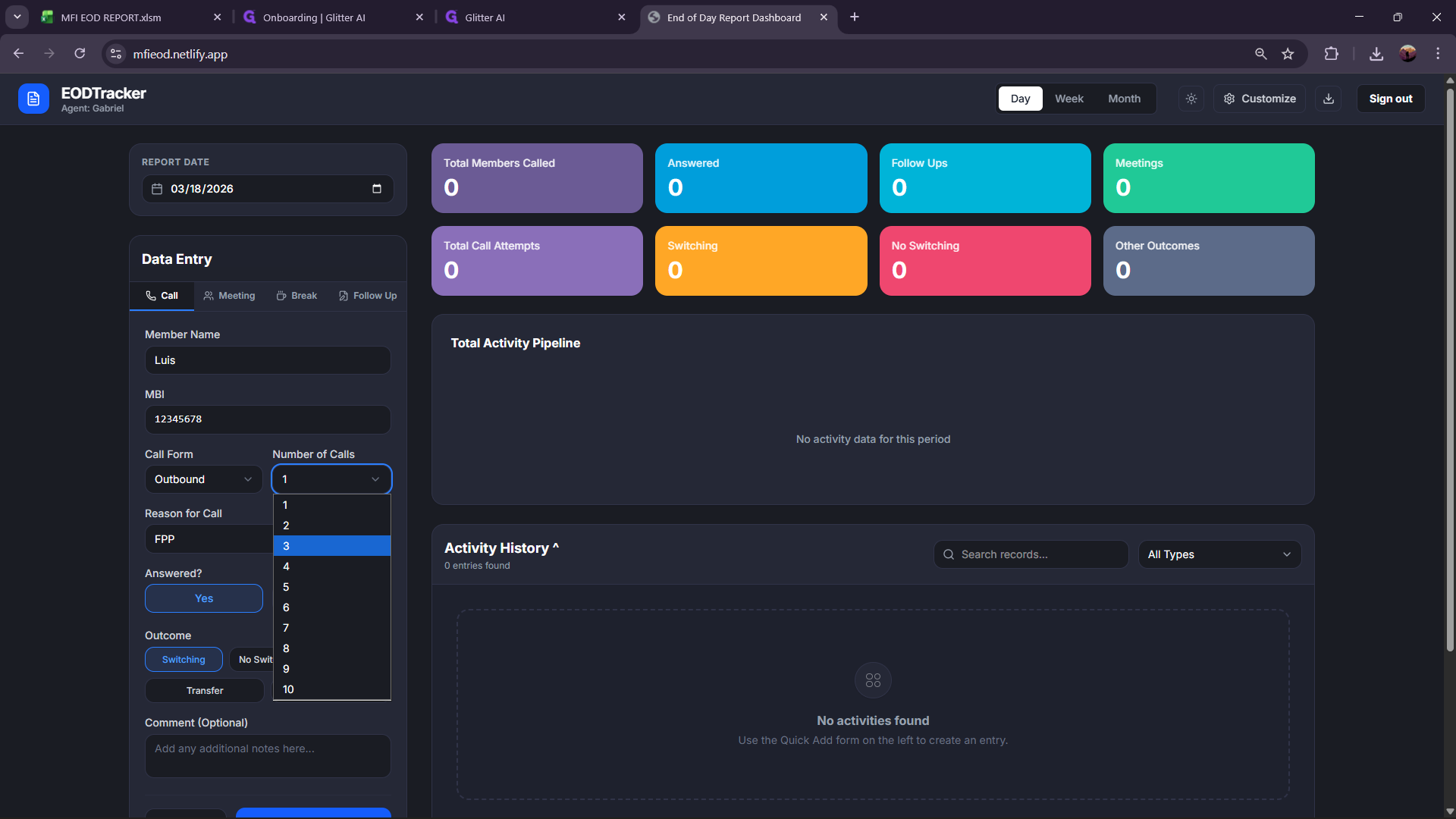This screenshot has width=1456, height=819.
Task: Open the Customize settings button
Action: [1260, 99]
